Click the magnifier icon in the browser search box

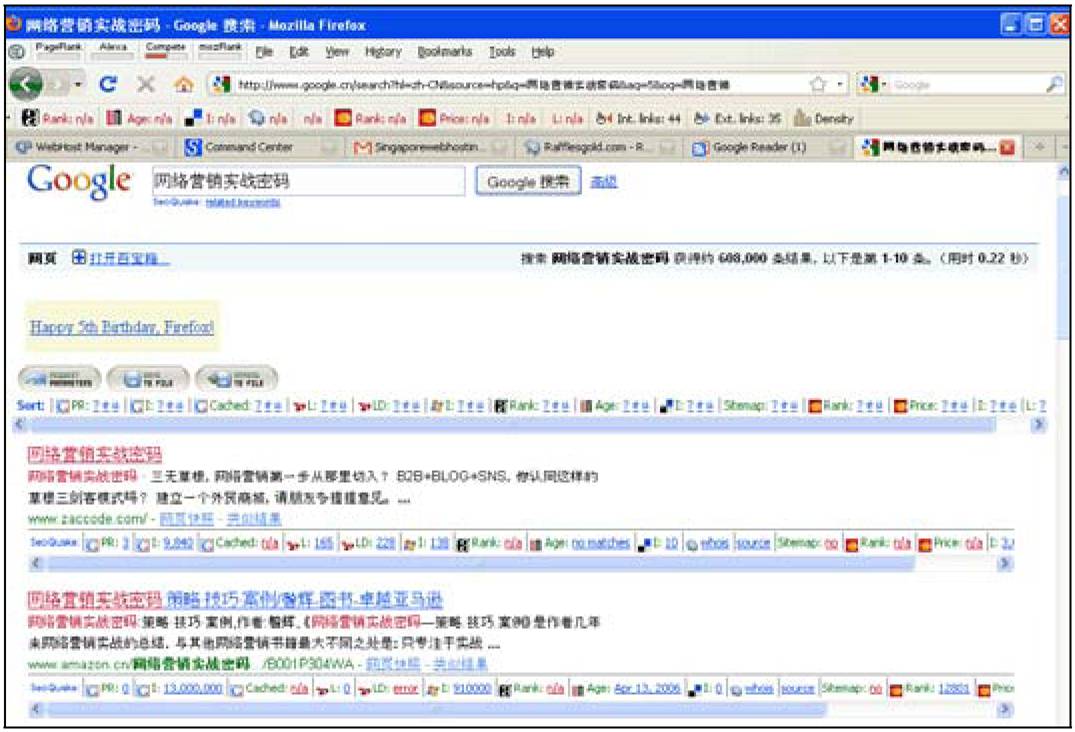(1054, 84)
